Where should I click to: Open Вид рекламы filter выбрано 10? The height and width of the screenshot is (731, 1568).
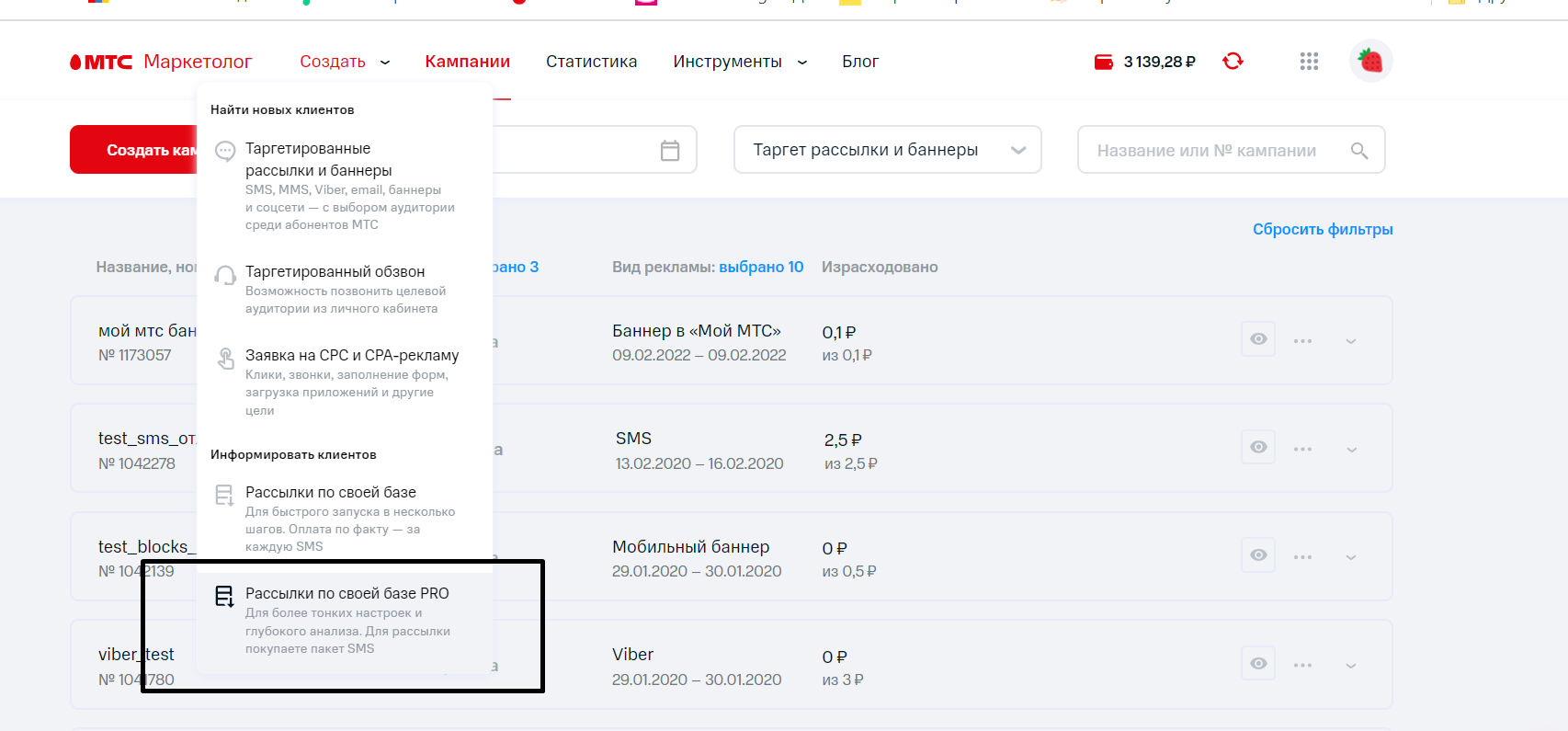[761, 267]
